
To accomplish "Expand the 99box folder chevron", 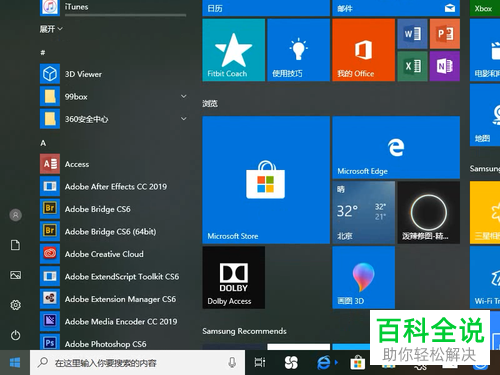I will tap(183, 96).
